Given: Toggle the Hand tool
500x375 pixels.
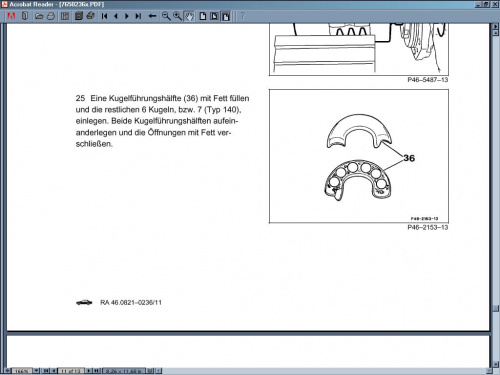Looking at the screenshot, I should (189, 16).
